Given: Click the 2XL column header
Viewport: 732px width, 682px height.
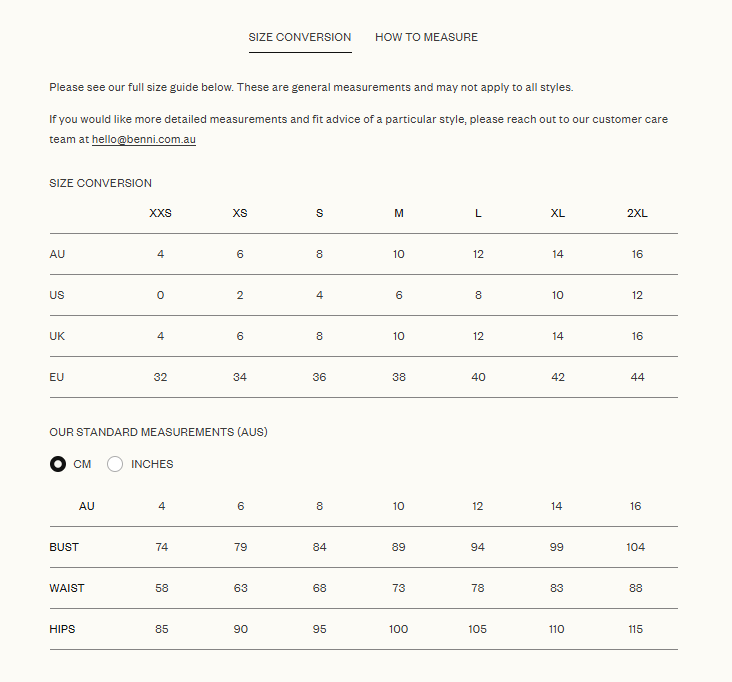Looking at the screenshot, I should tap(637, 213).
